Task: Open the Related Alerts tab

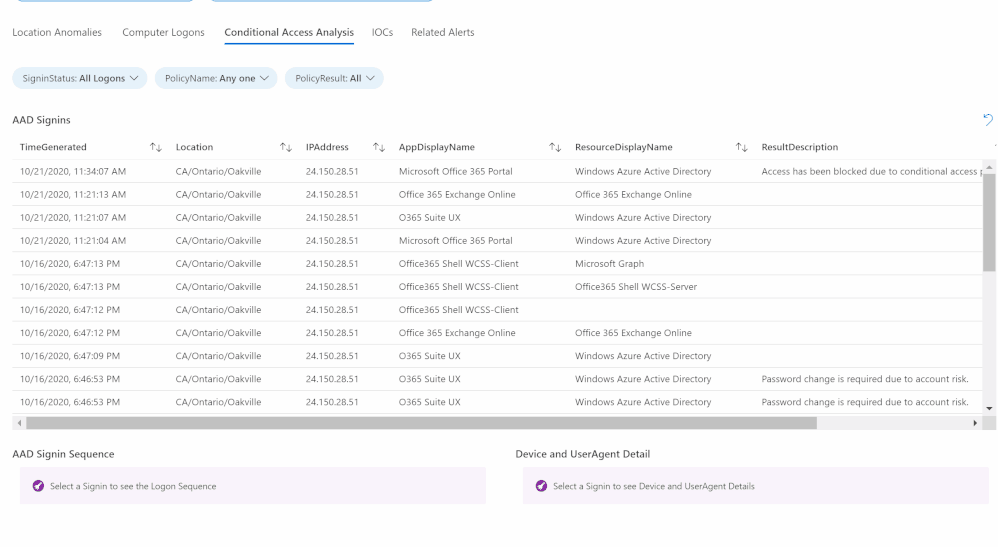Action: pyautogui.click(x=443, y=32)
